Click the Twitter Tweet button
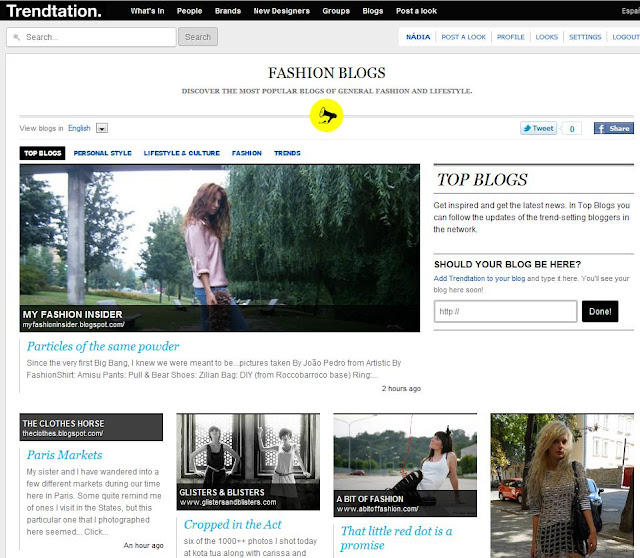 539,128
